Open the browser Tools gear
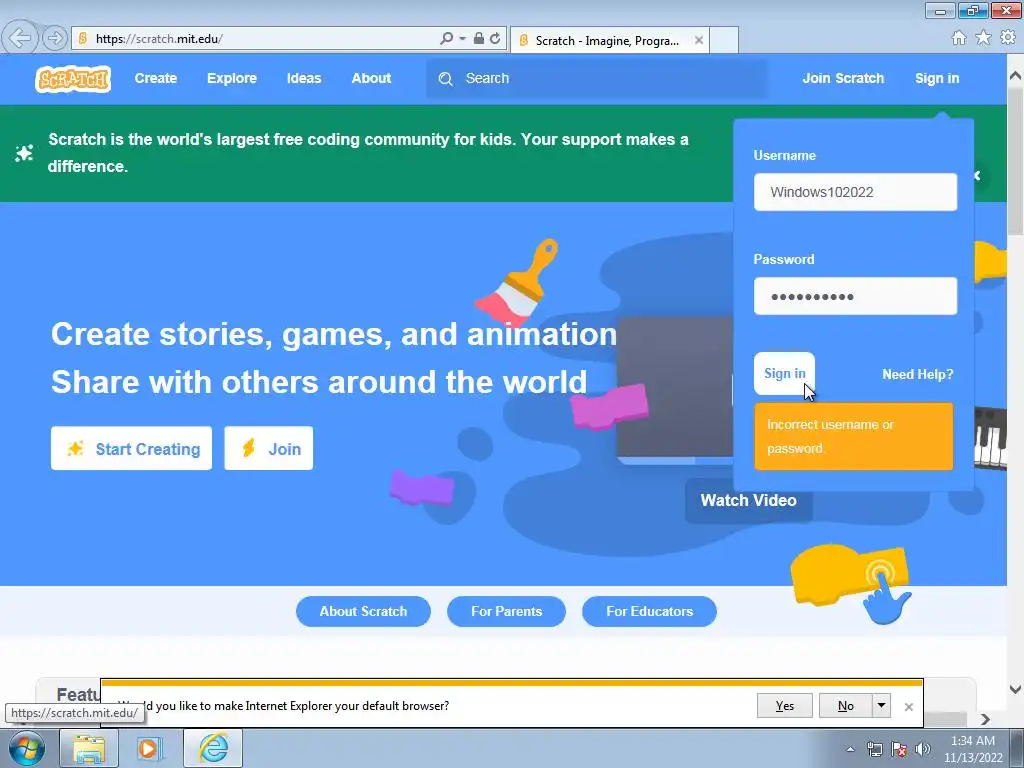Screen dimensions: 1024x768 pyautogui.click(x=1008, y=38)
